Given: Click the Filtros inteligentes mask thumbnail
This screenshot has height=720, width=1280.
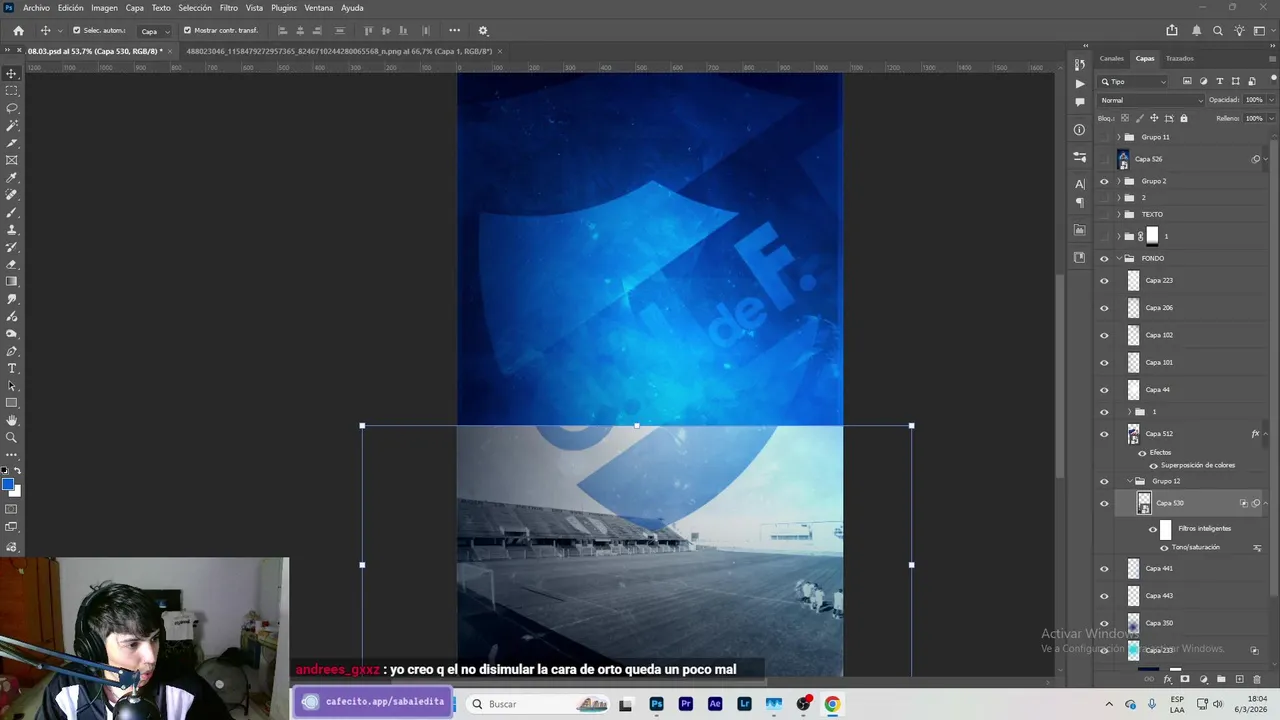Looking at the screenshot, I should (1165, 529).
